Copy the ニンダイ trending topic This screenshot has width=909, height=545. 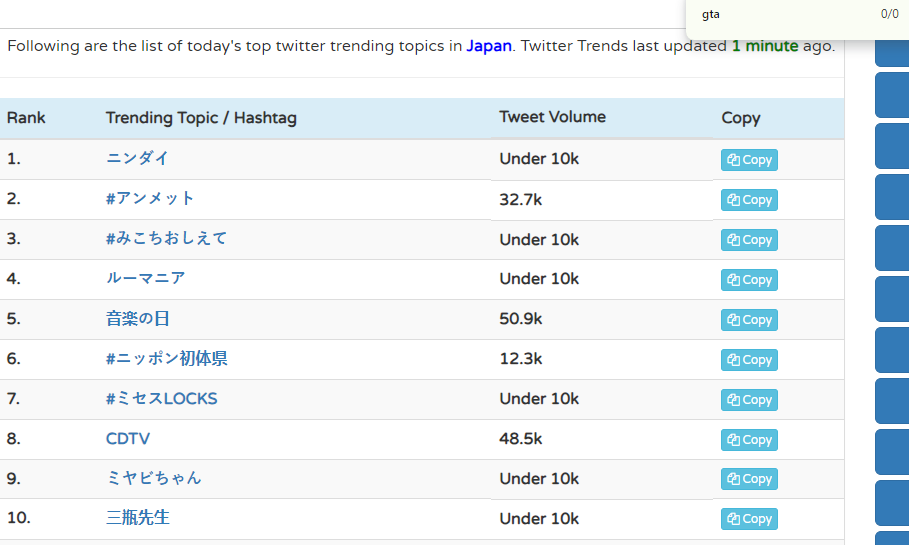click(749, 160)
